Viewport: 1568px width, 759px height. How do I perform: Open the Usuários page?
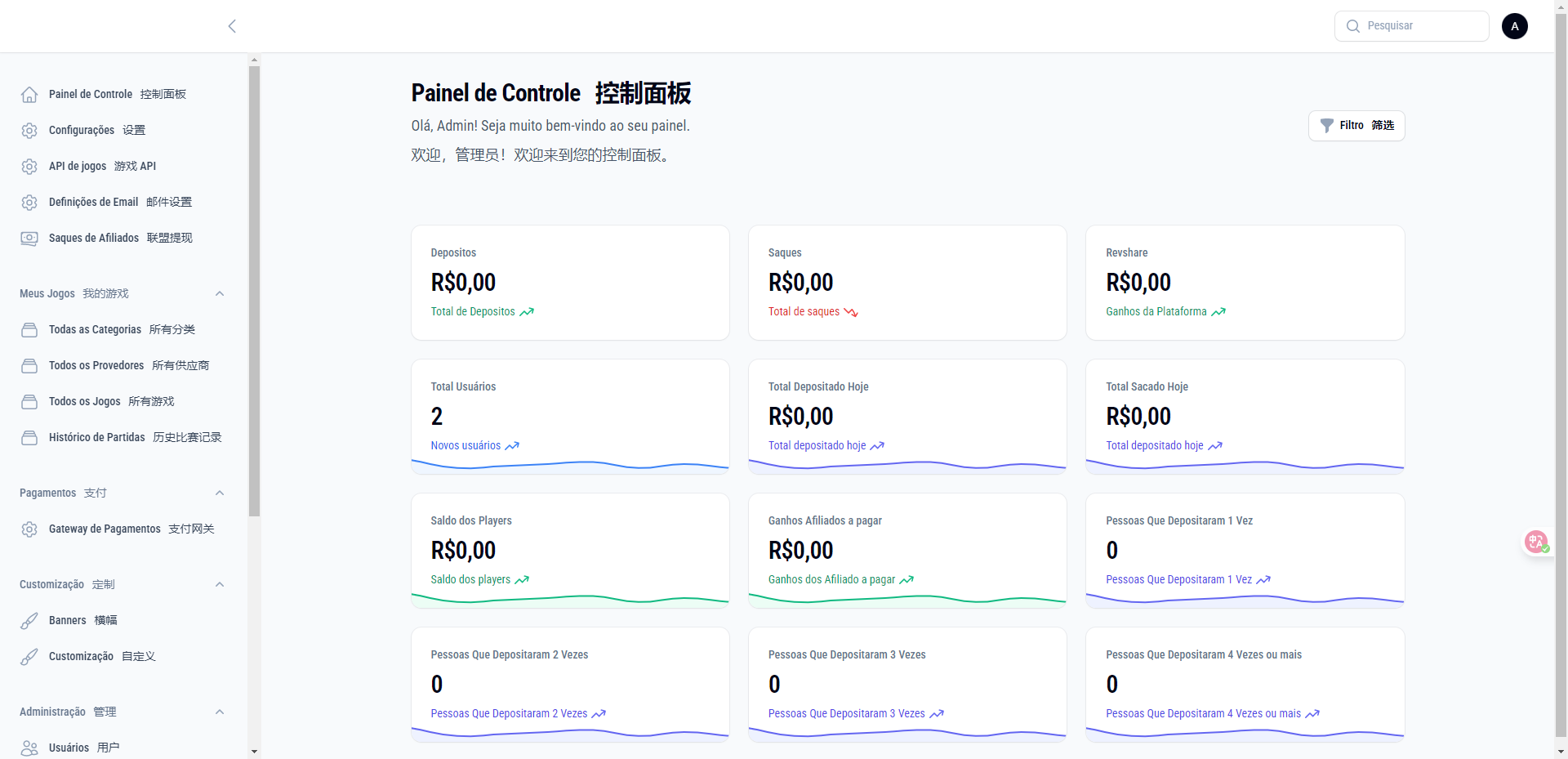(122, 748)
